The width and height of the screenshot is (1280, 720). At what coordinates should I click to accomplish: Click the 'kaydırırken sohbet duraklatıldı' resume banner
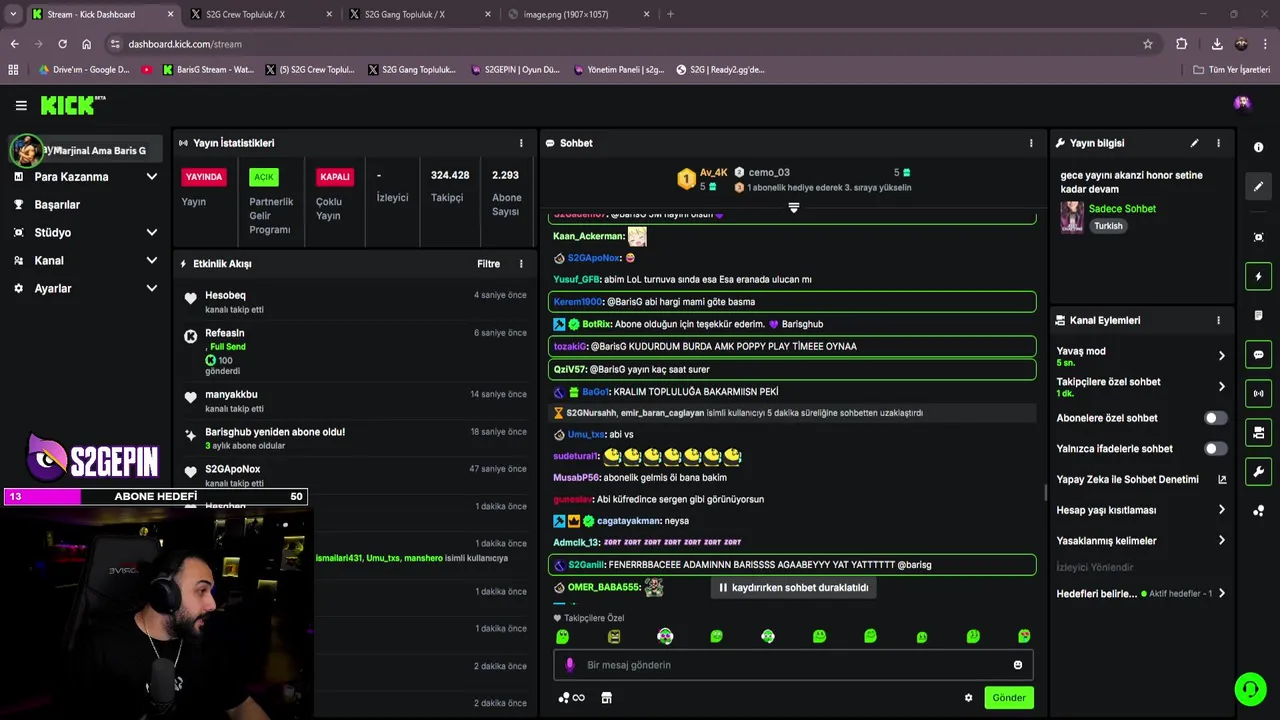(x=794, y=588)
